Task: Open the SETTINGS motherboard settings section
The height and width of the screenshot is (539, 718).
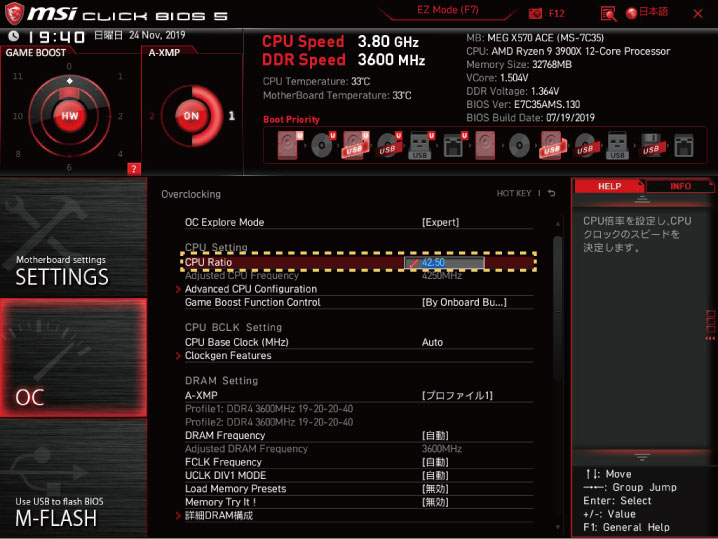Action: click(73, 237)
